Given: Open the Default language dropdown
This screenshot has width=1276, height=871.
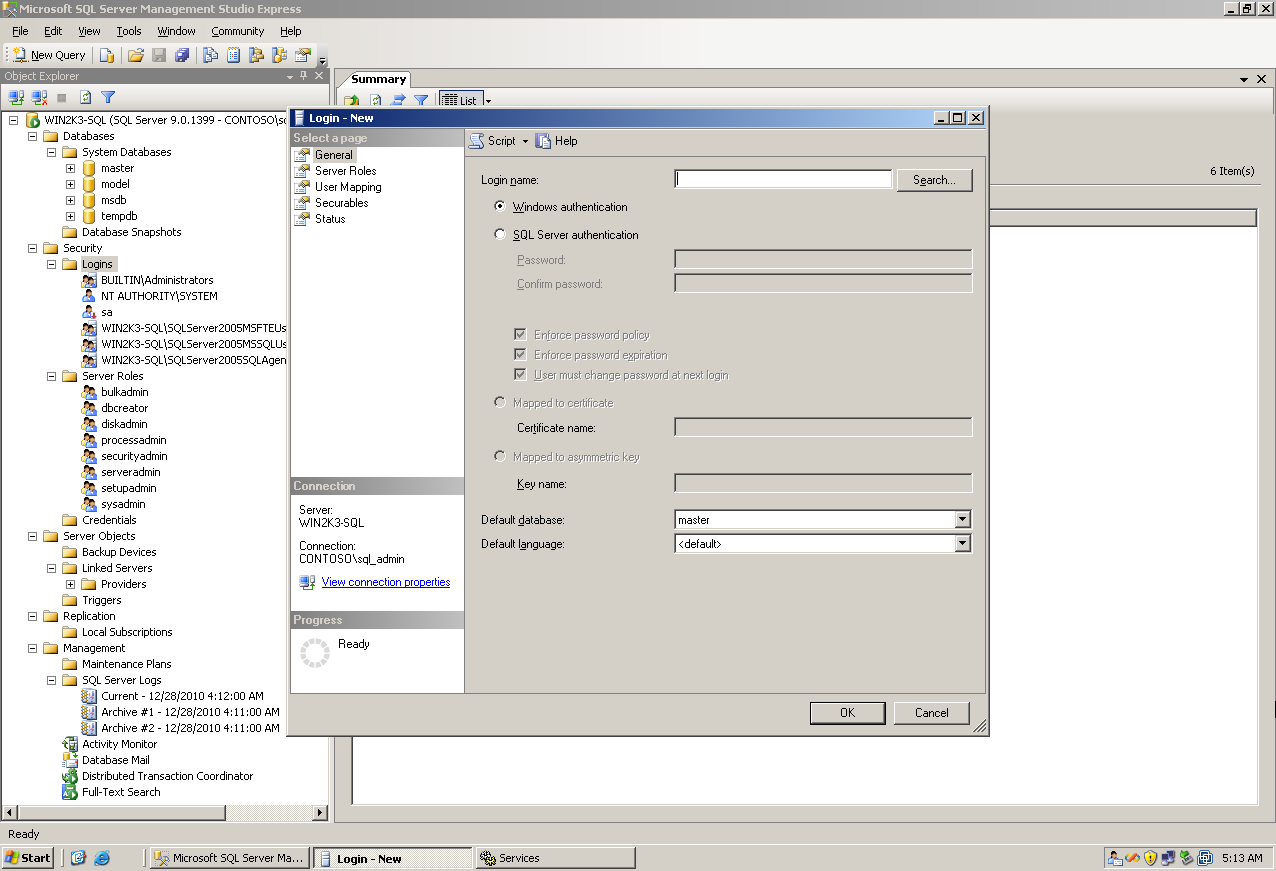Looking at the screenshot, I should click(x=961, y=543).
